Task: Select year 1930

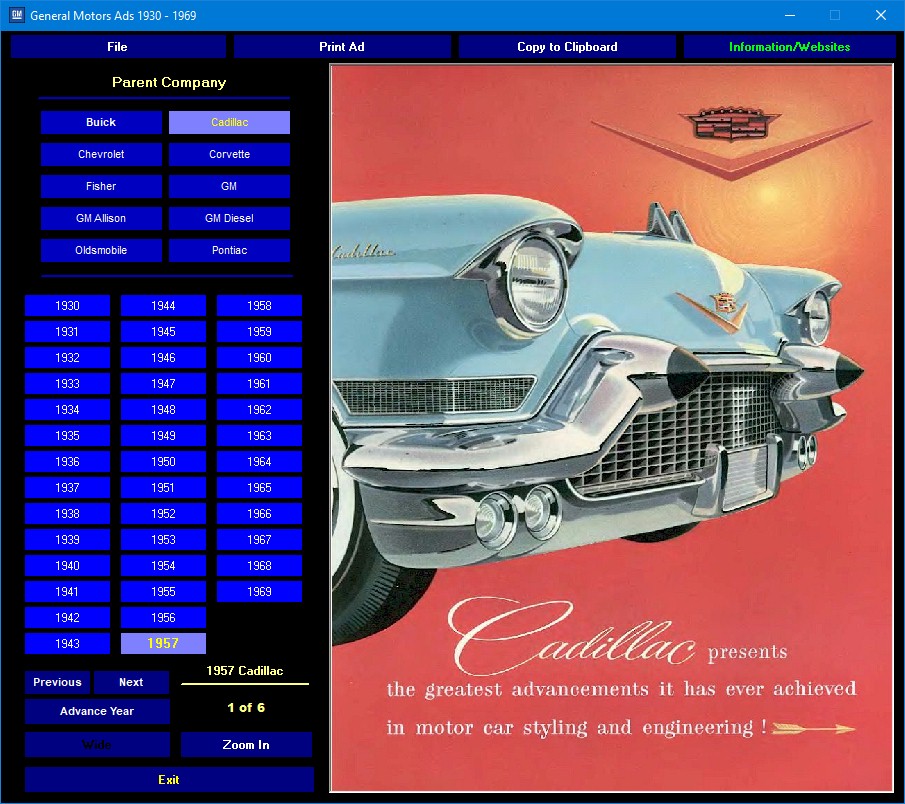Action: (68, 306)
